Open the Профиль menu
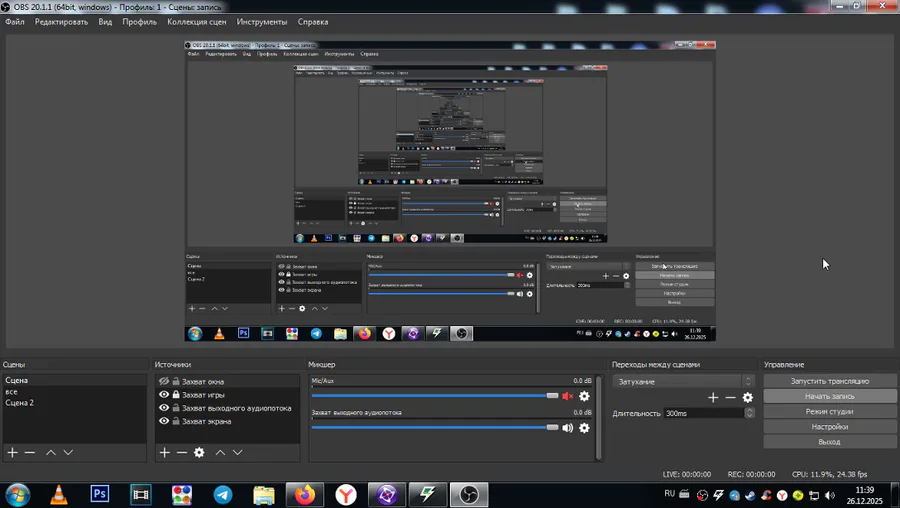The height and width of the screenshot is (508, 900). [x=139, y=22]
